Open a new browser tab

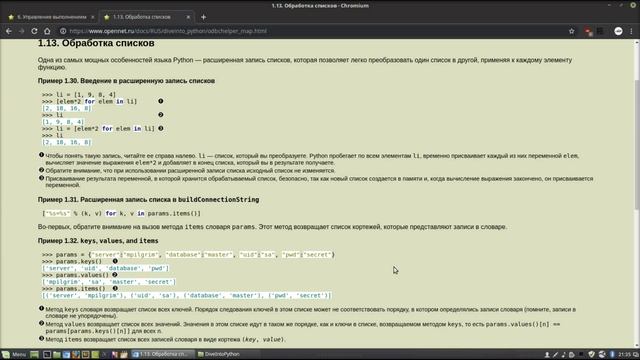[x=203, y=17]
